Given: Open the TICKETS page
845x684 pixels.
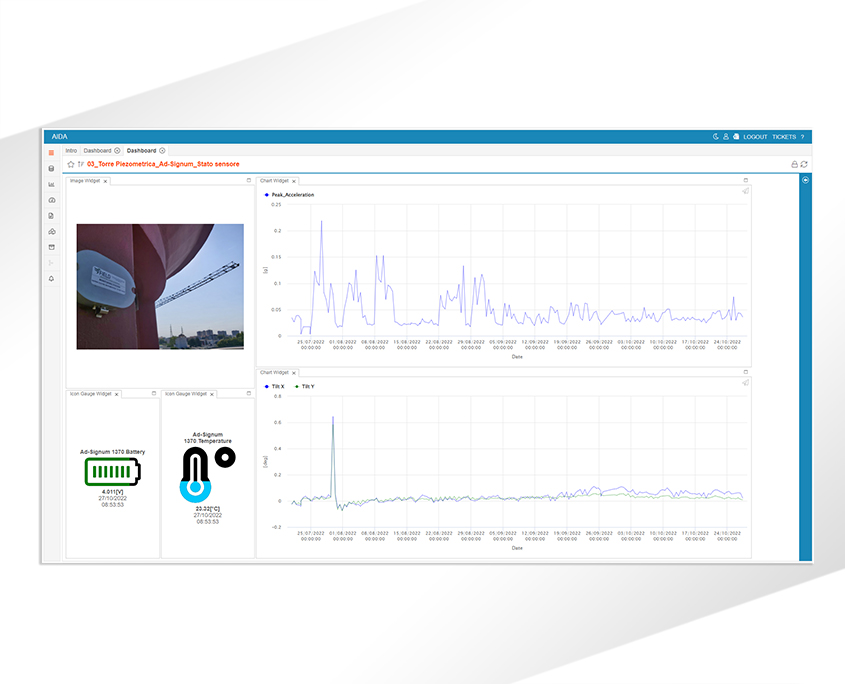Looking at the screenshot, I should pyautogui.click(x=784, y=136).
